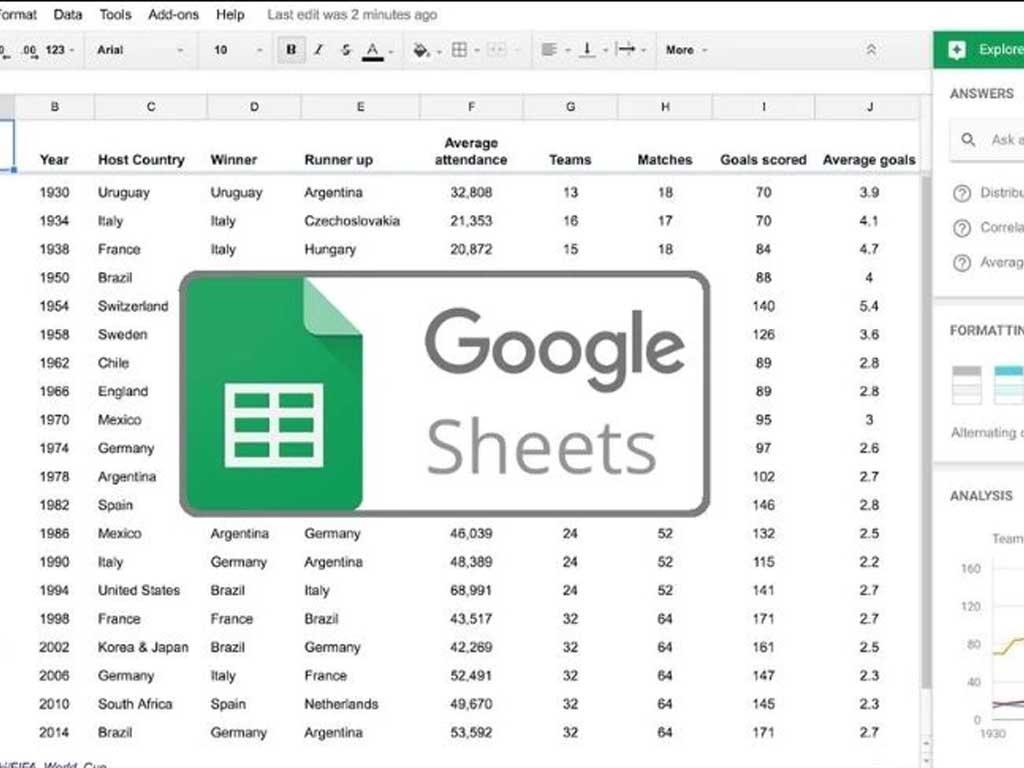Click question icon beside Averag… suggestion
The height and width of the screenshot is (768, 1024).
click(x=962, y=263)
